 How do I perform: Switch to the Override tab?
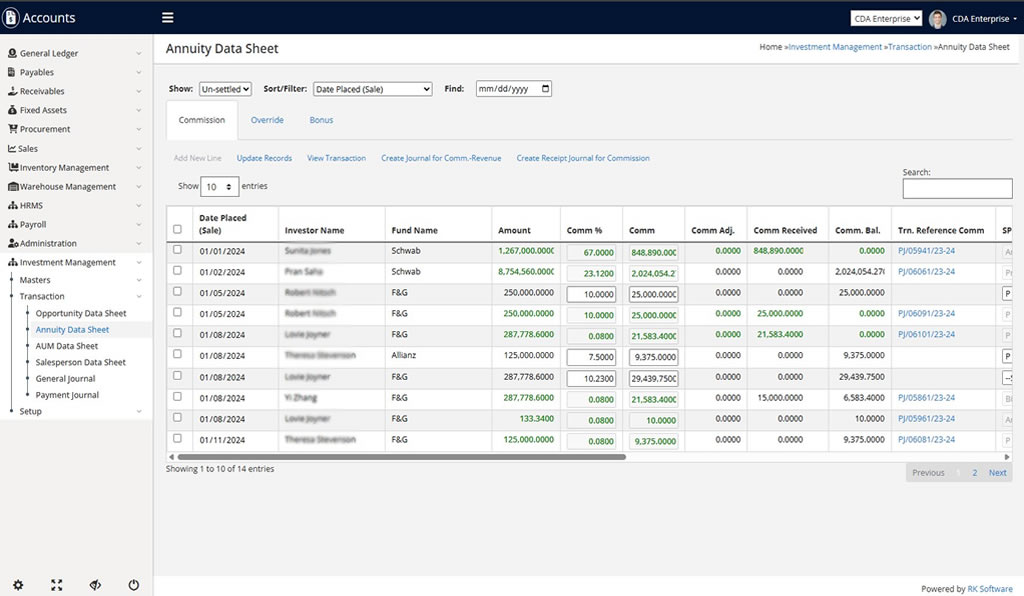pos(267,120)
